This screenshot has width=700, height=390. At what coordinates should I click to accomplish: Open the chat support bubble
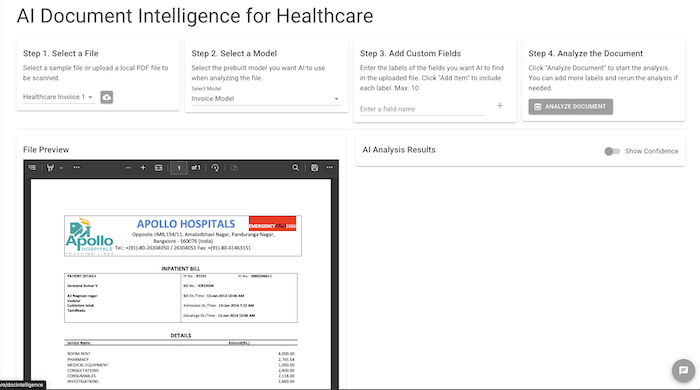click(683, 370)
